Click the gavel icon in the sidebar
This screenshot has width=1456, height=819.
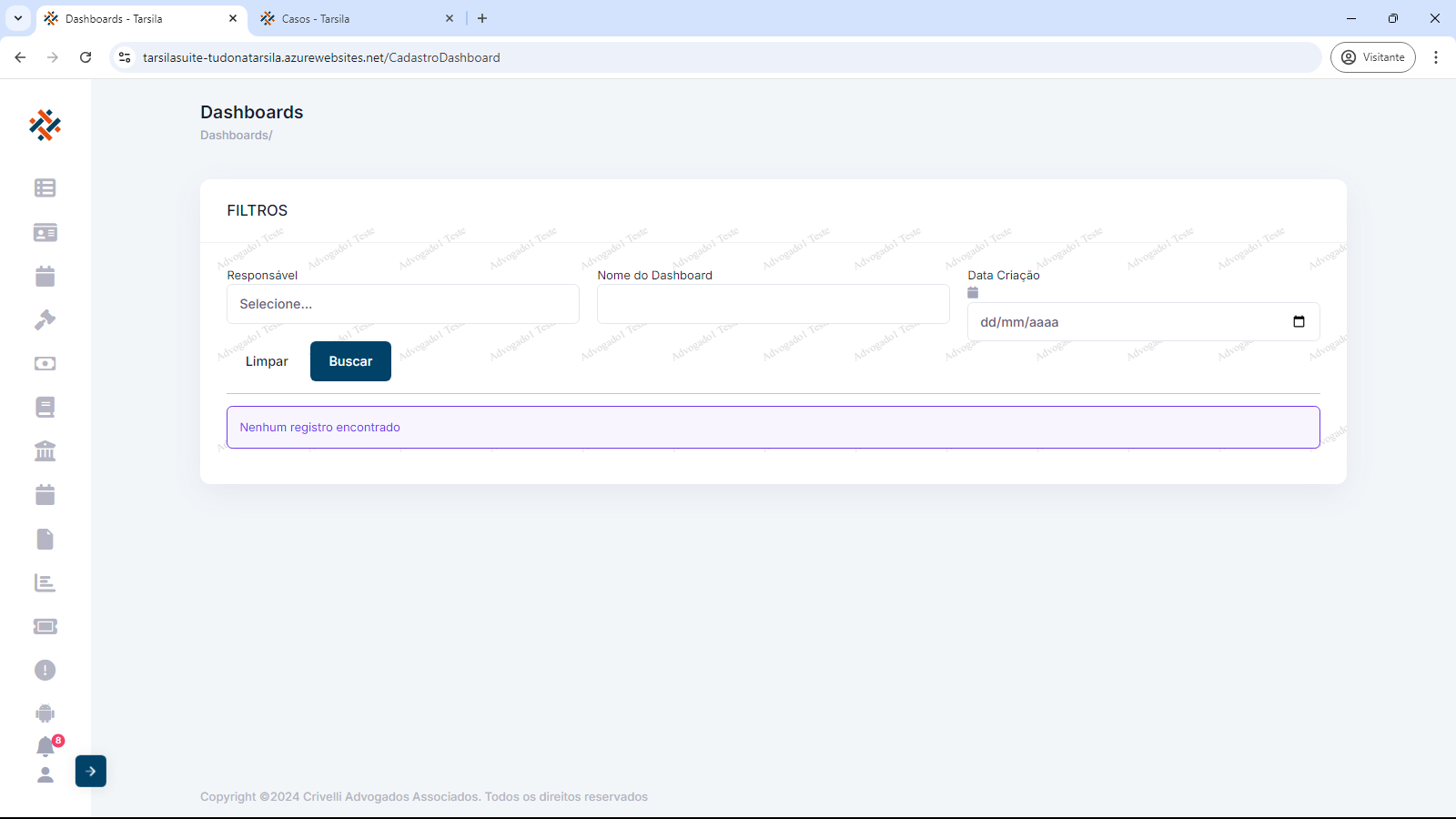[45, 319]
